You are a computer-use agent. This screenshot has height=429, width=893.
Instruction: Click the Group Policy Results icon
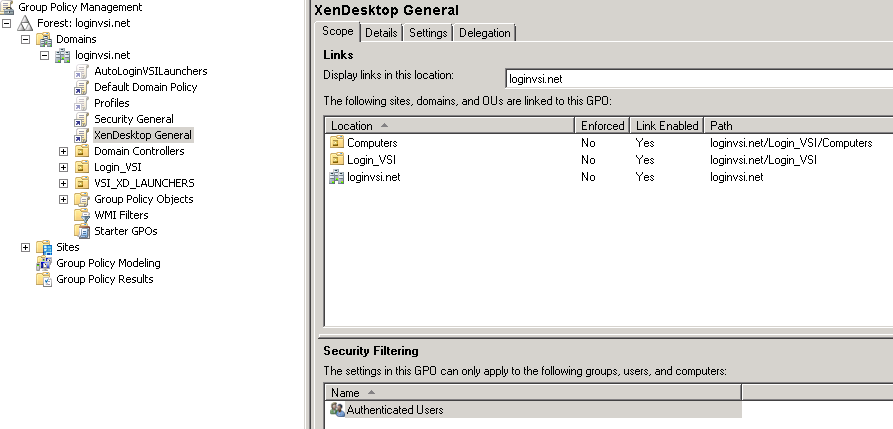tap(44, 279)
